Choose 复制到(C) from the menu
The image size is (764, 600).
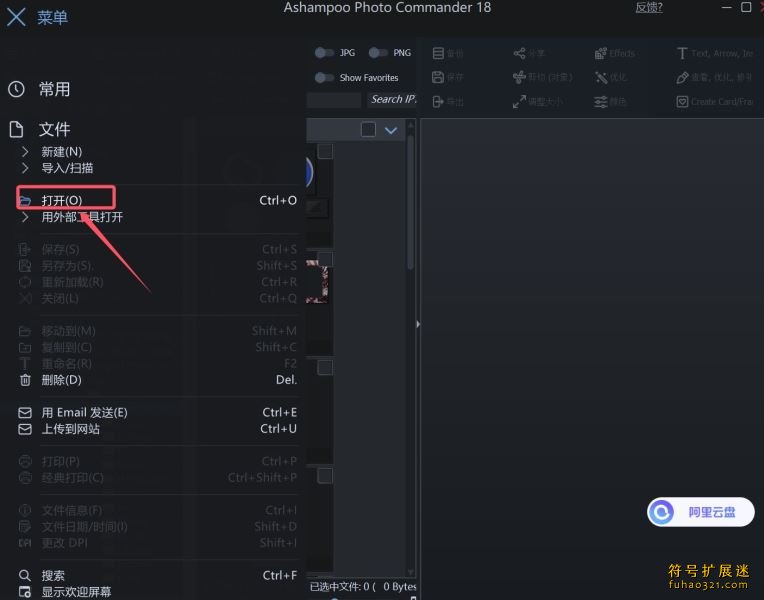point(157,348)
